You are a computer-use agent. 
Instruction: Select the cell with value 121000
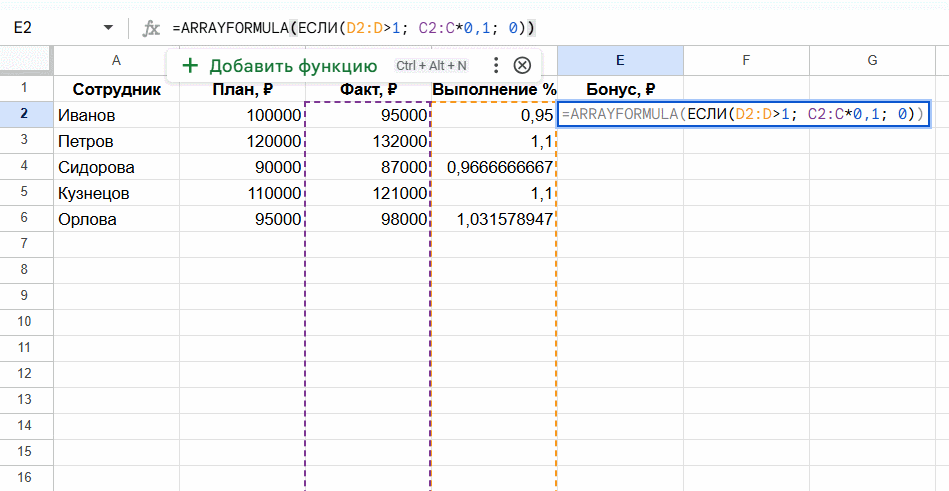tap(368, 193)
